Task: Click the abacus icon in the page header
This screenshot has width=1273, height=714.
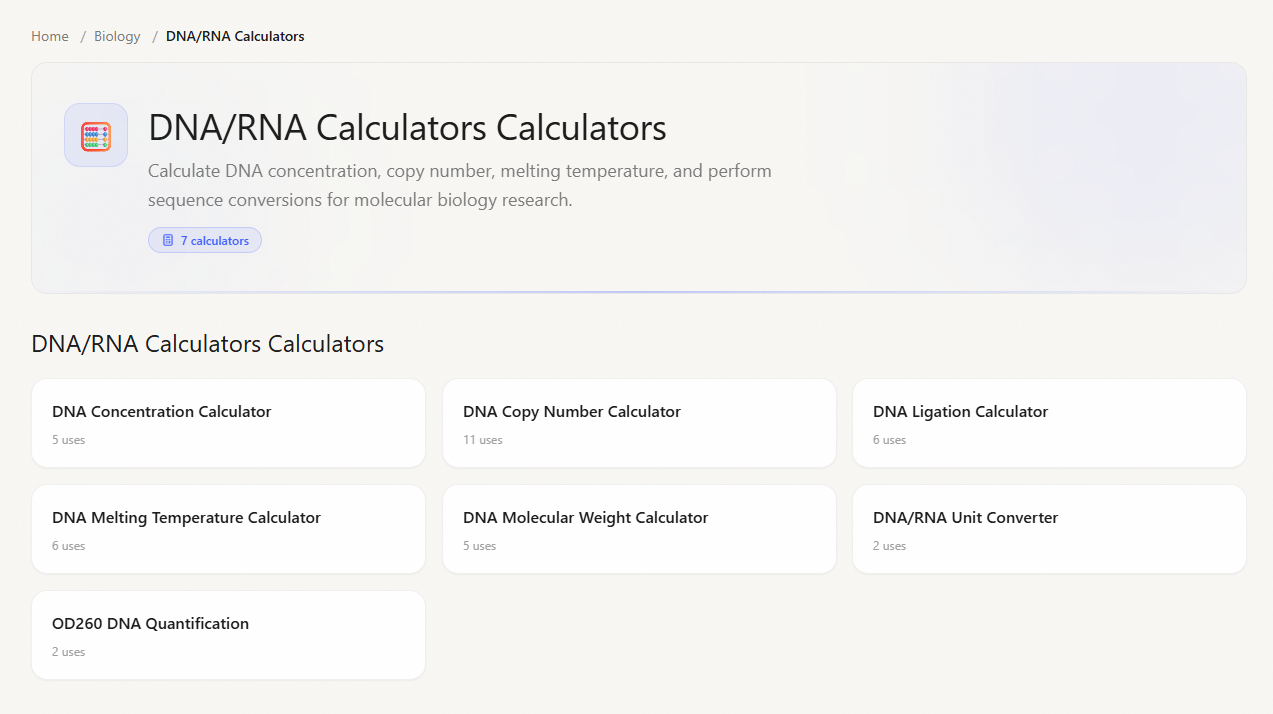Action: point(95,135)
